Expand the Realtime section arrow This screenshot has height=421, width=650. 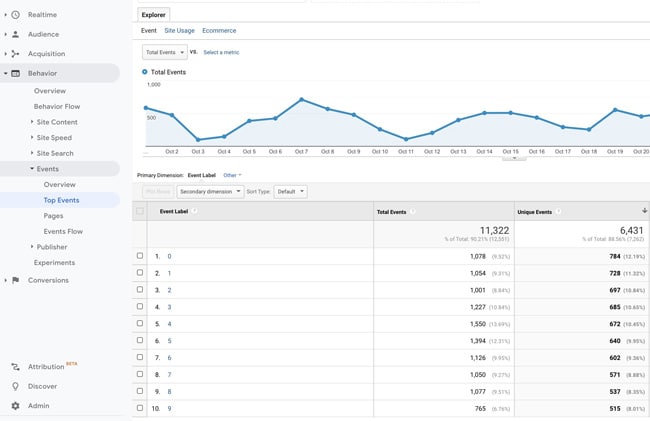(x=5, y=15)
